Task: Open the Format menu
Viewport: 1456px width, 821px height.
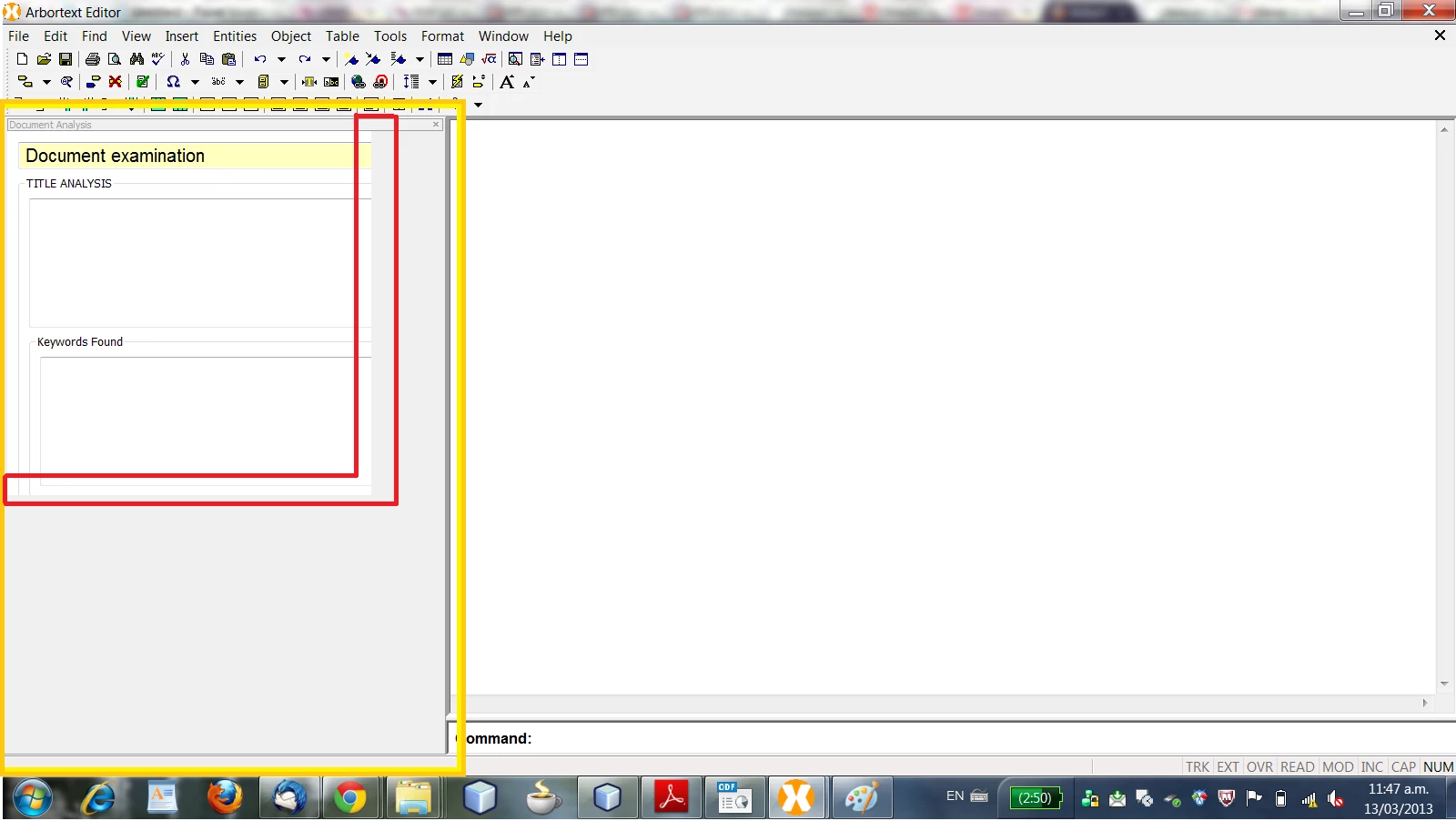Action: [x=442, y=36]
